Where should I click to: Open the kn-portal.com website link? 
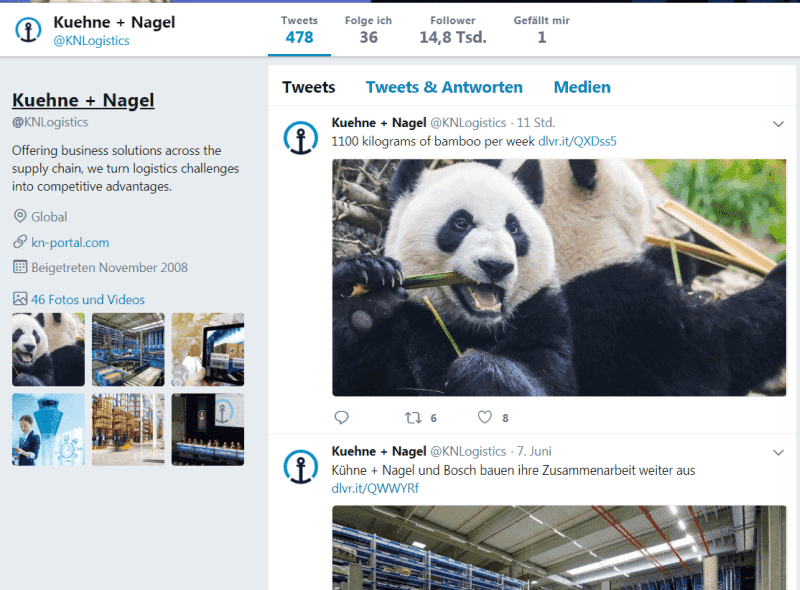click(70, 242)
